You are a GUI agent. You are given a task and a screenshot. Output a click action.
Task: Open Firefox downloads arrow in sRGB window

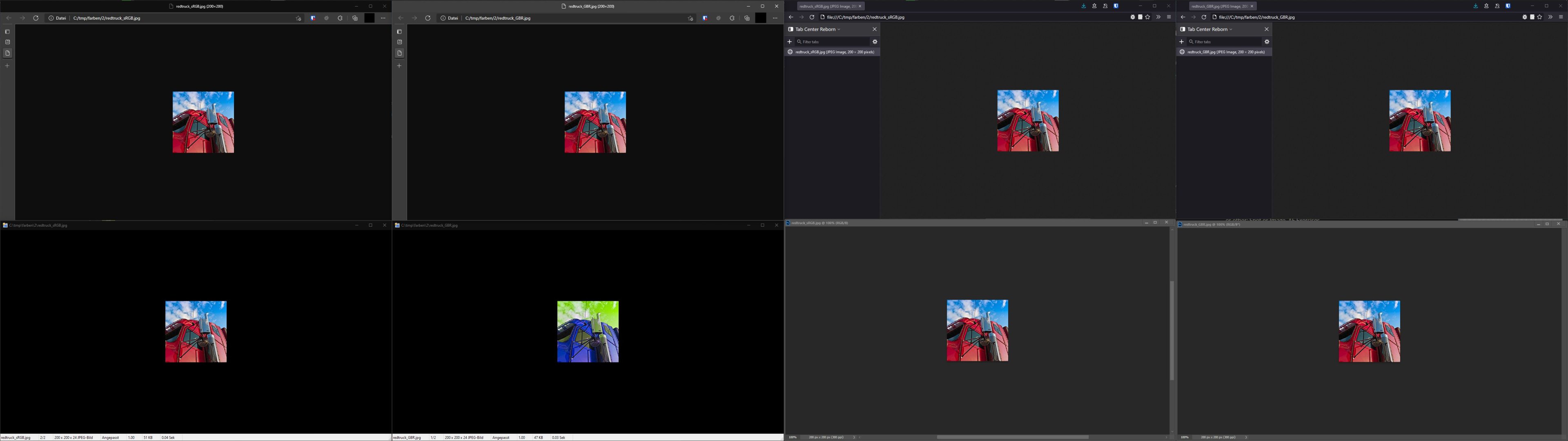coord(1083,6)
